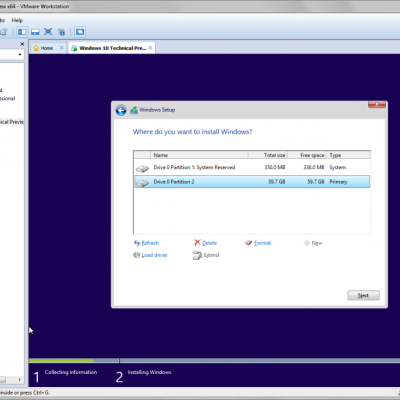Image resolution: width=400 pixels, height=400 pixels.
Task: Click the back arrow in Windows Setup
Action: pos(121,110)
